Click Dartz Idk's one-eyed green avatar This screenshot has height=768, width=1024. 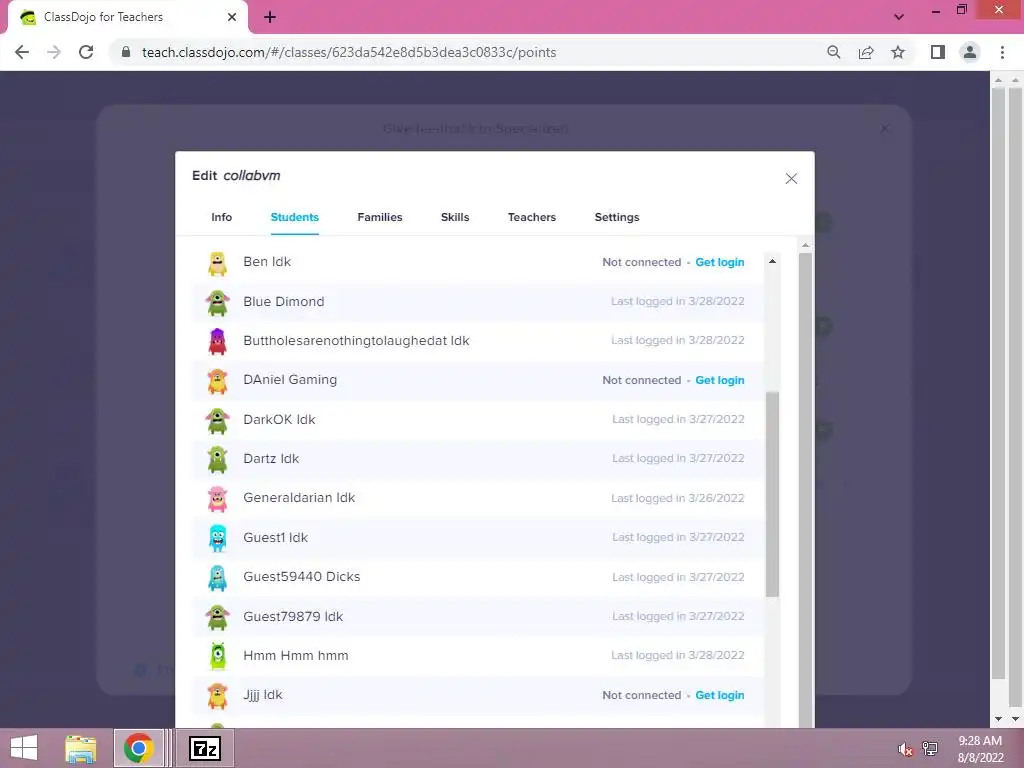217,460
